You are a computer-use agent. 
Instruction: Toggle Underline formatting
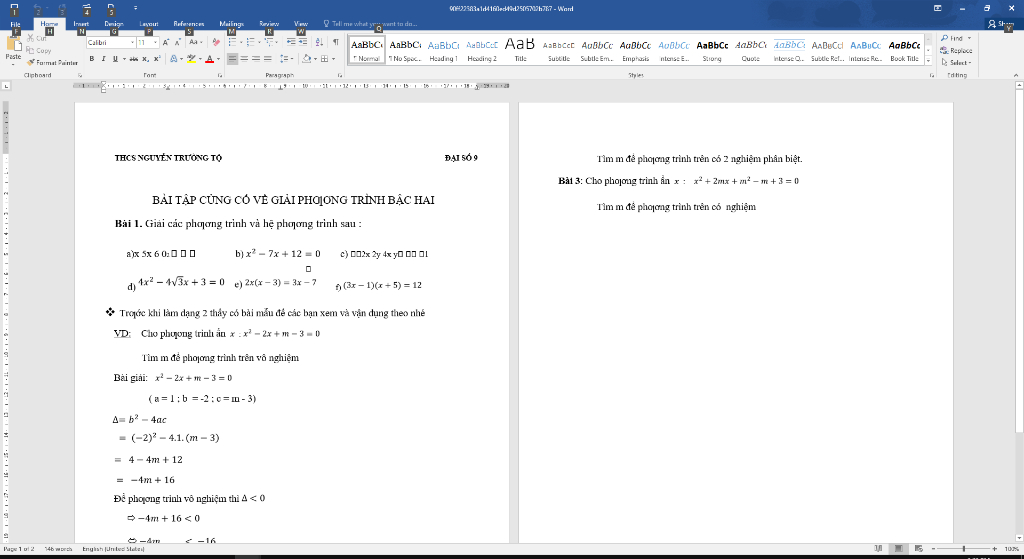point(115,59)
